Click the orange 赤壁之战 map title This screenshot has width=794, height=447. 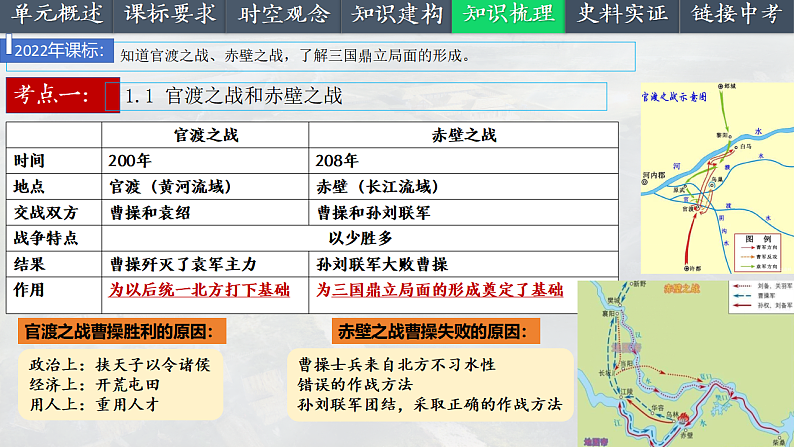click(x=682, y=289)
